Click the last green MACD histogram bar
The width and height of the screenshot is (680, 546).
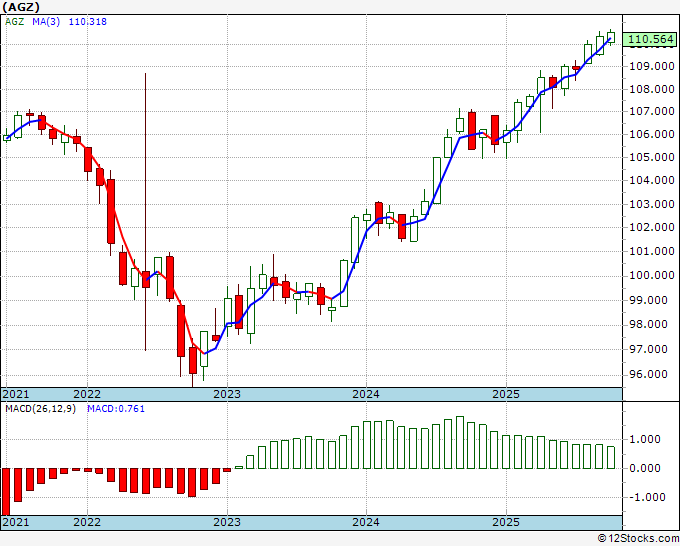611,458
